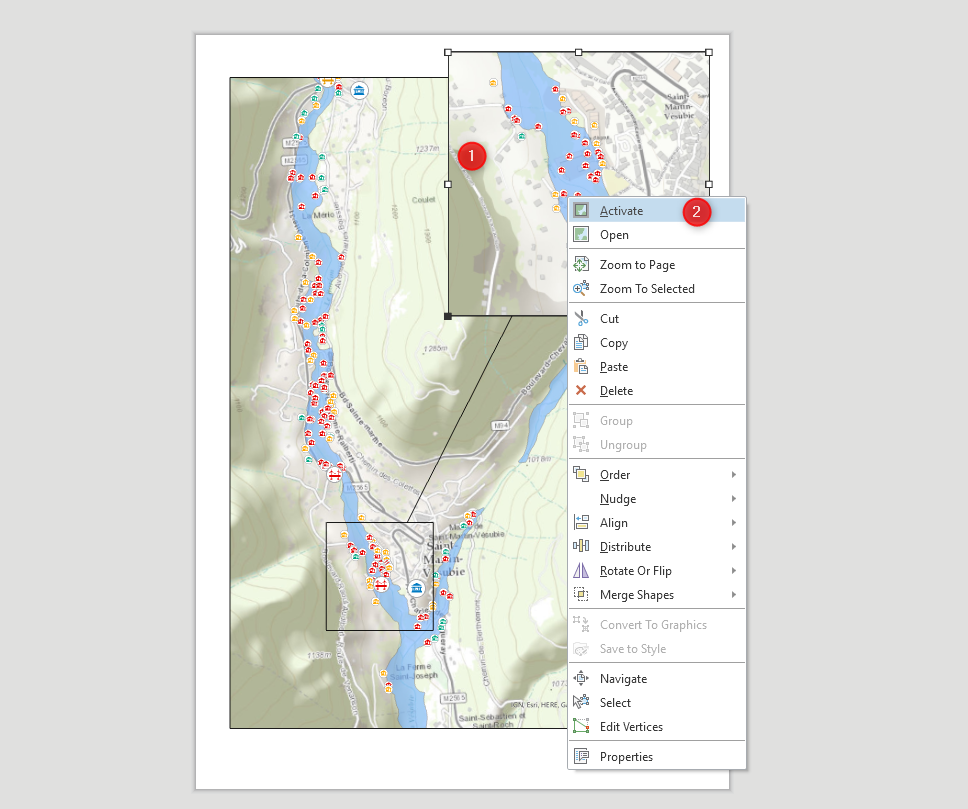Click the Select cursor icon
Image resolution: width=968 pixels, height=809 pixels.
tap(581, 702)
